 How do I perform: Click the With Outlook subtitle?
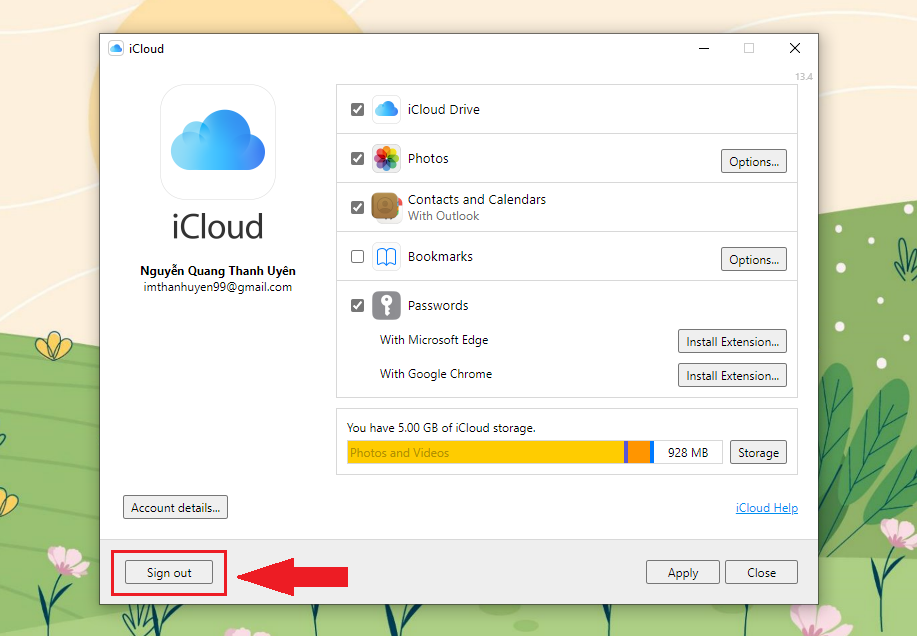[x=443, y=216]
